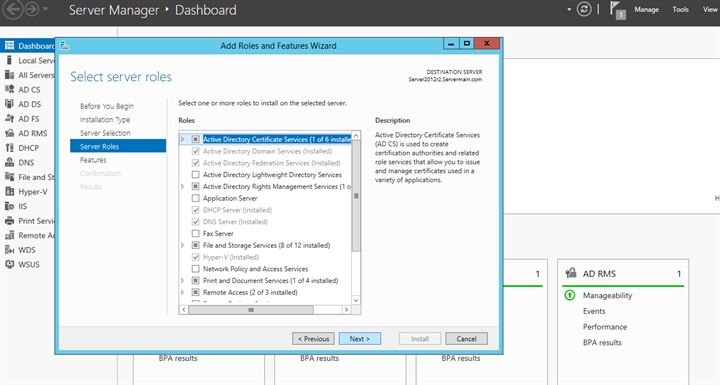Open the WDS sidebar icon
The height and width of the screenshot is (385, 720).
tap(9, 250)
